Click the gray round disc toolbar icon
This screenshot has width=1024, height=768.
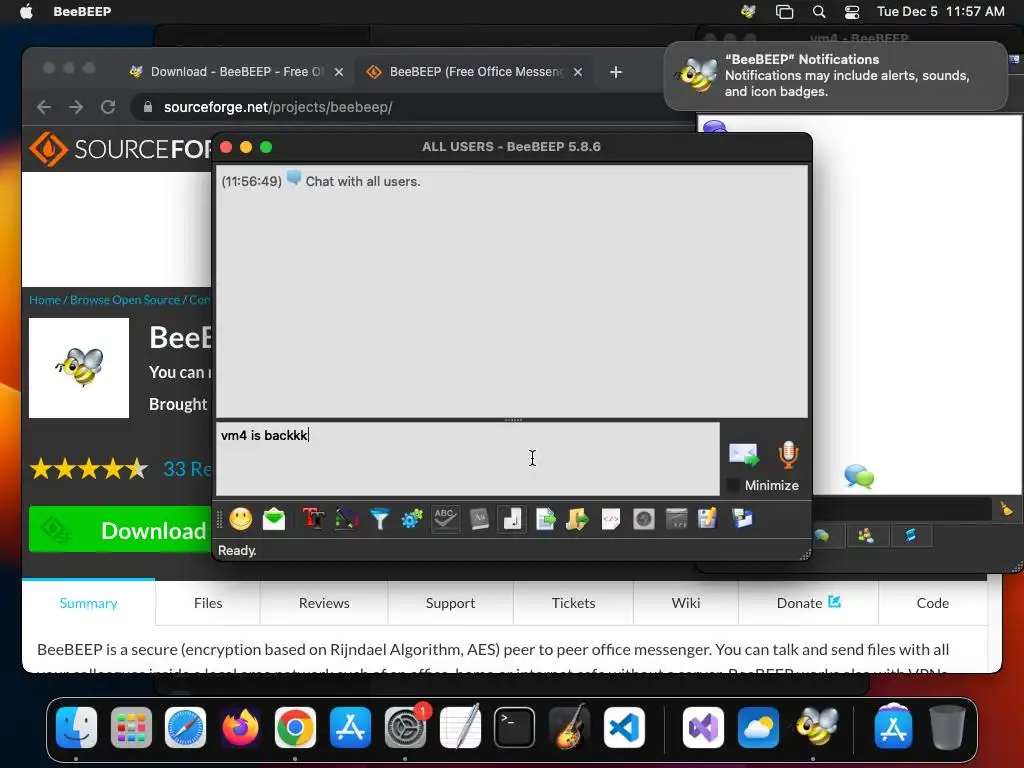point(643,519)
